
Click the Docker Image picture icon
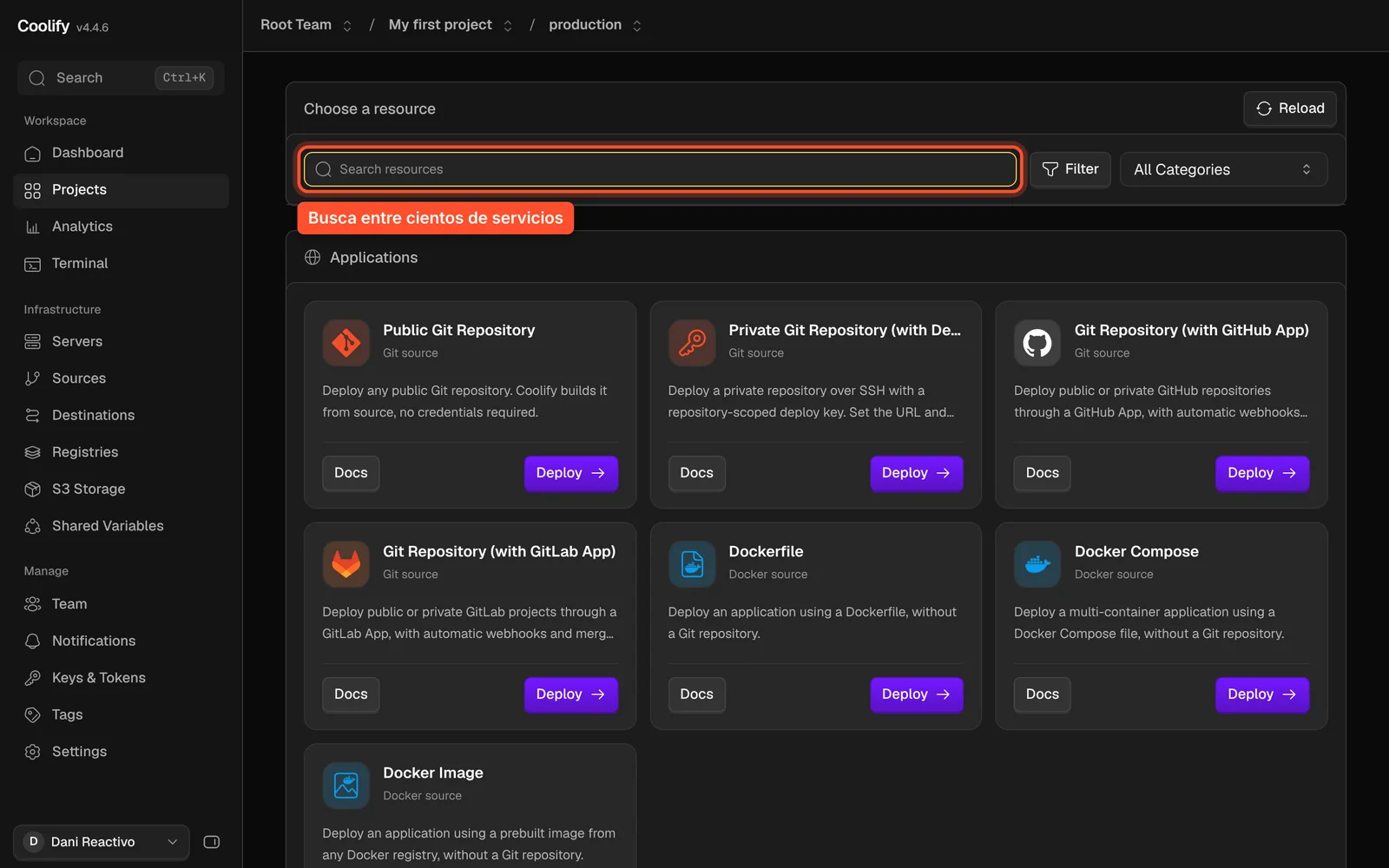coord(346,785)
